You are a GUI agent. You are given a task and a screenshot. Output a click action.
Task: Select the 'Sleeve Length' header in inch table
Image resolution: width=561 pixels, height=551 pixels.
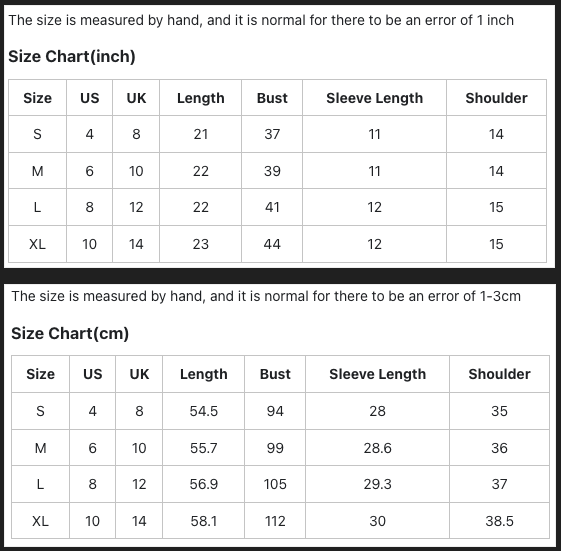[x=374, y=98]
